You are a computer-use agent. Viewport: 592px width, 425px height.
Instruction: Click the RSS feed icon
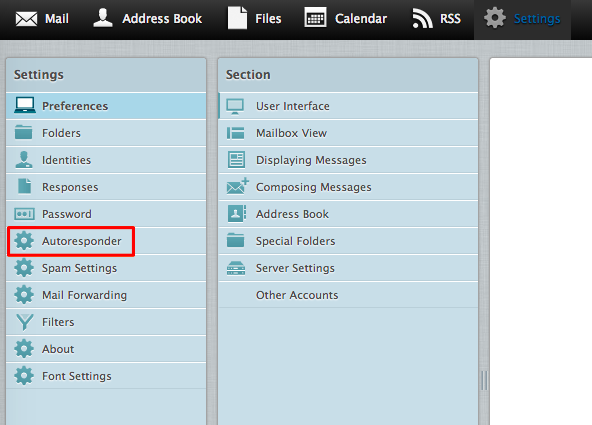click(x=422, y=18)
